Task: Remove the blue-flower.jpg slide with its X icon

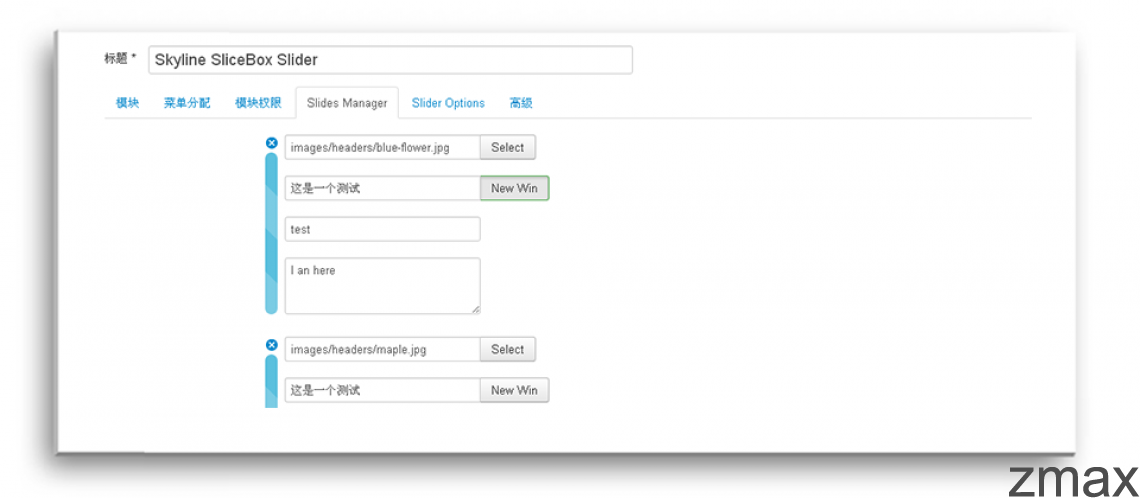Action: point(271,142)
